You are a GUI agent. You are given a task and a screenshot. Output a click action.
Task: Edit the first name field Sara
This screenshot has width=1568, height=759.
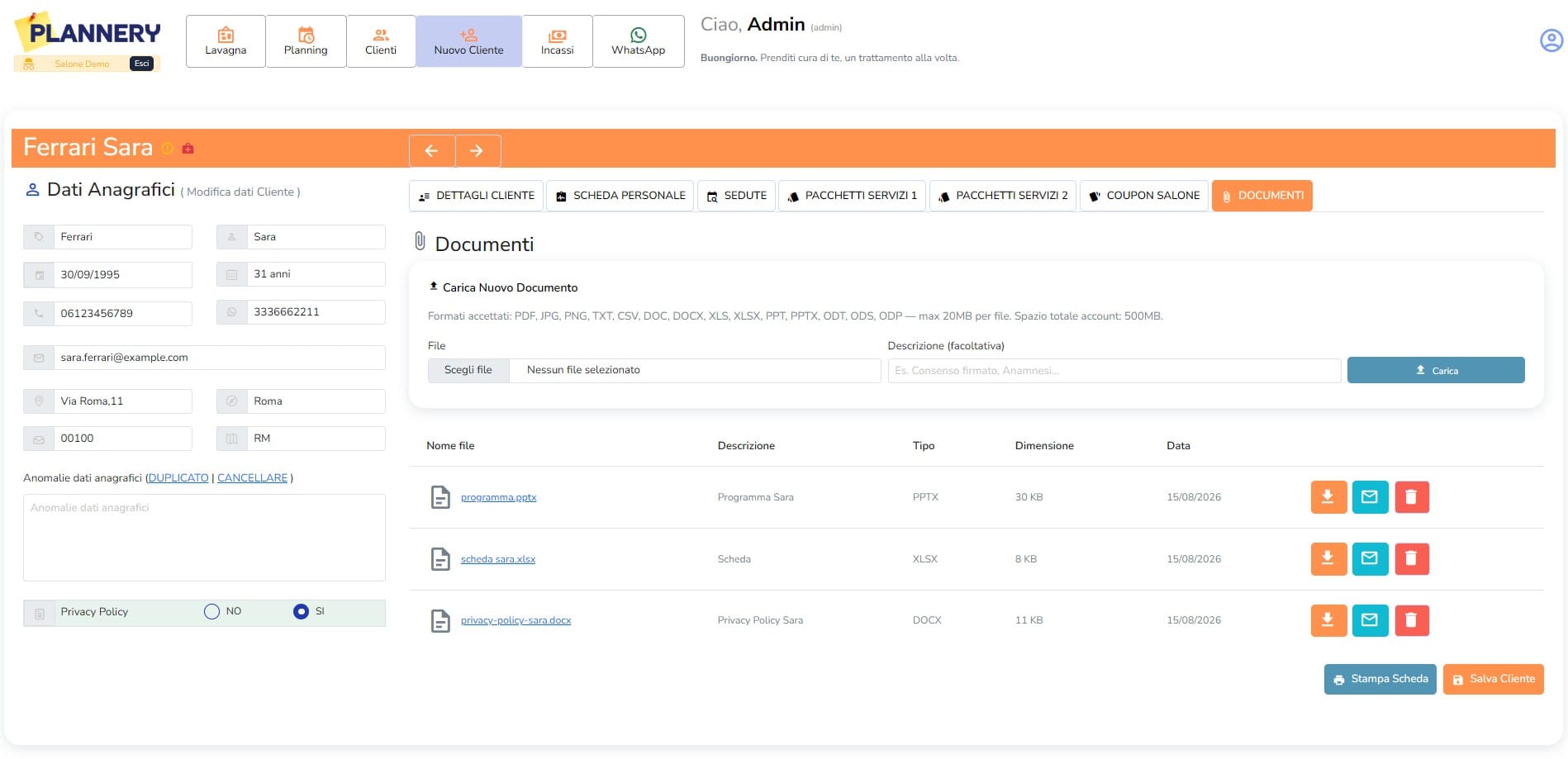tap(316, 237)
